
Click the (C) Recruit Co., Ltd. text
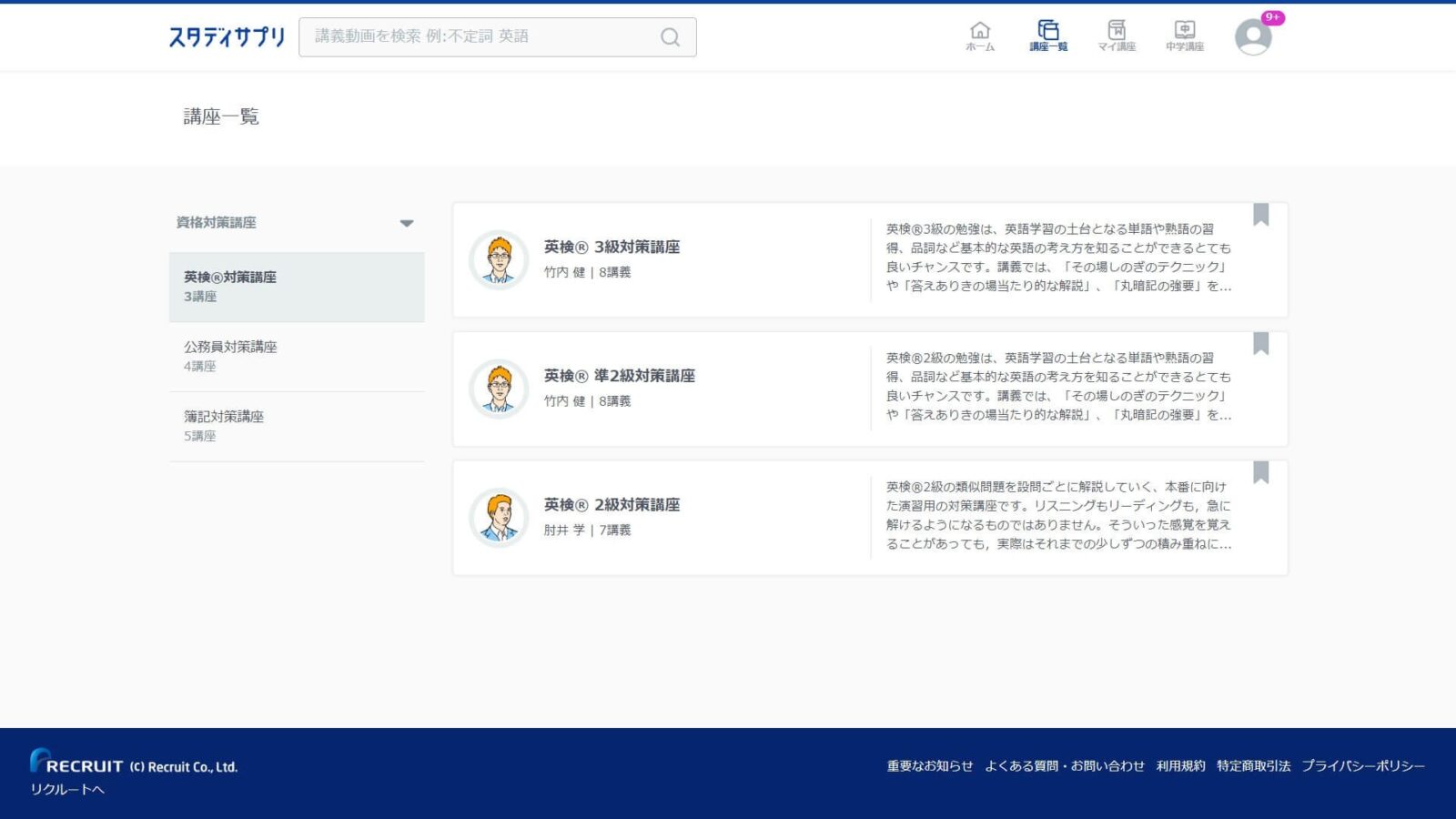click(183, 767)
